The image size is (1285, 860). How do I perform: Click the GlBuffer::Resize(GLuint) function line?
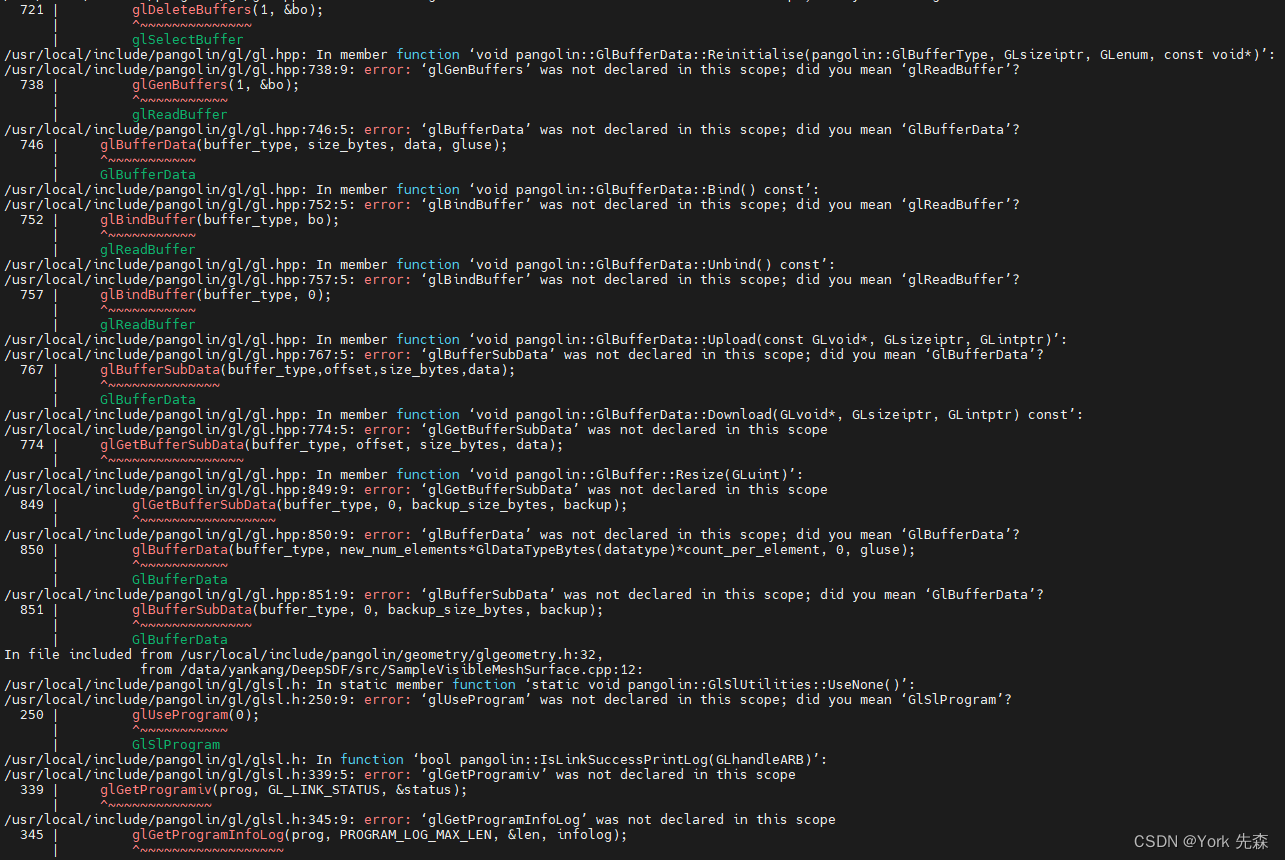coord(404,474)
